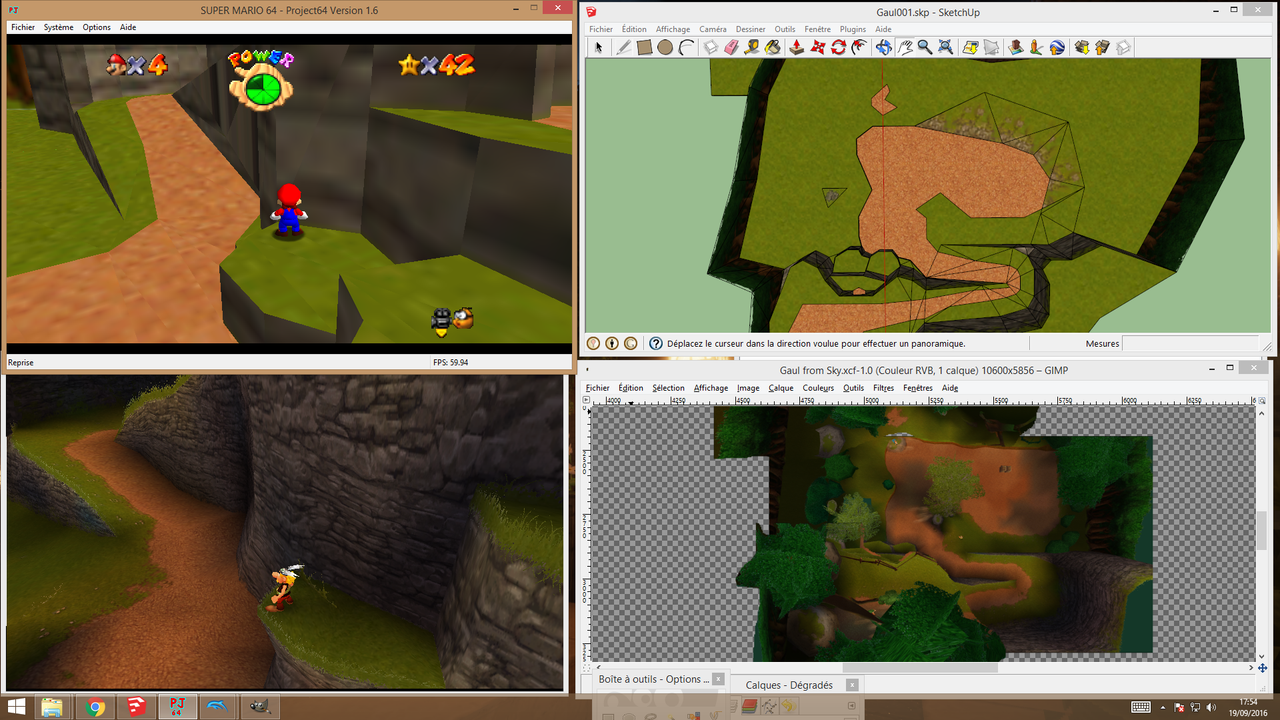This screenshot has height=720, width=1280.
Task: Open Image menu in GIMP
Action: (x=748, y=388)
